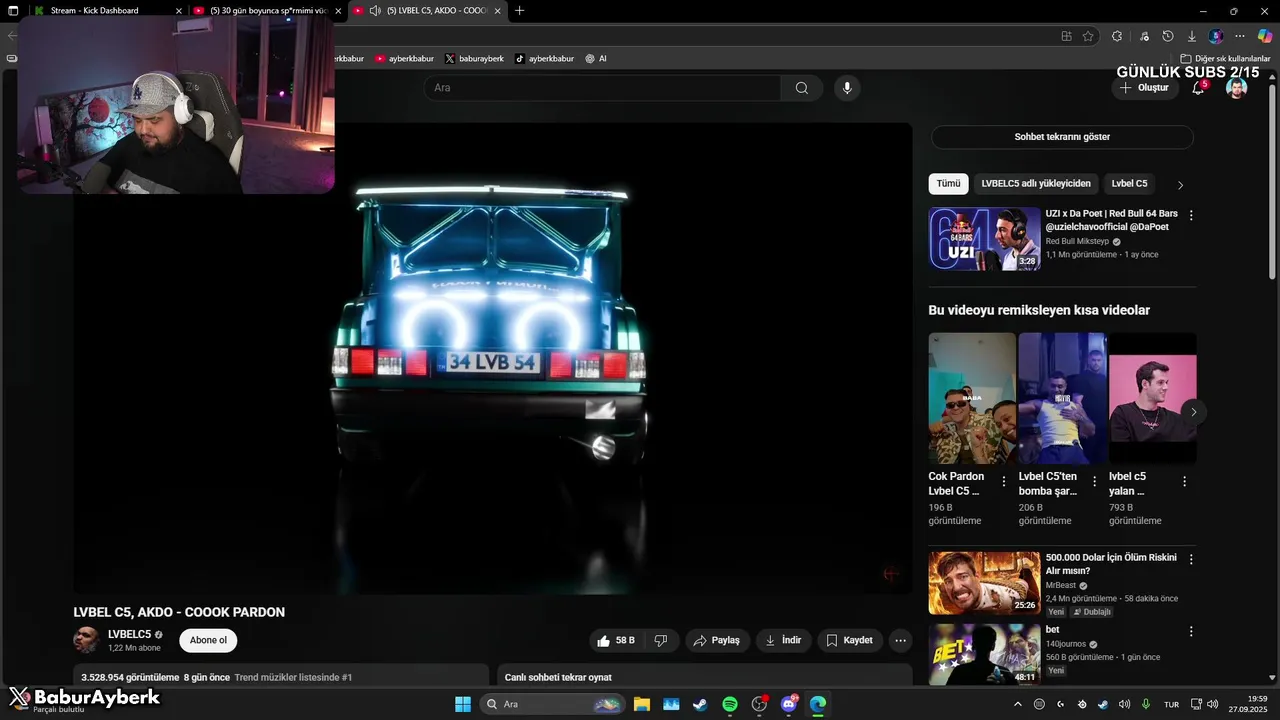Open options for Cok Pardon short

(x=1004, y=481)
